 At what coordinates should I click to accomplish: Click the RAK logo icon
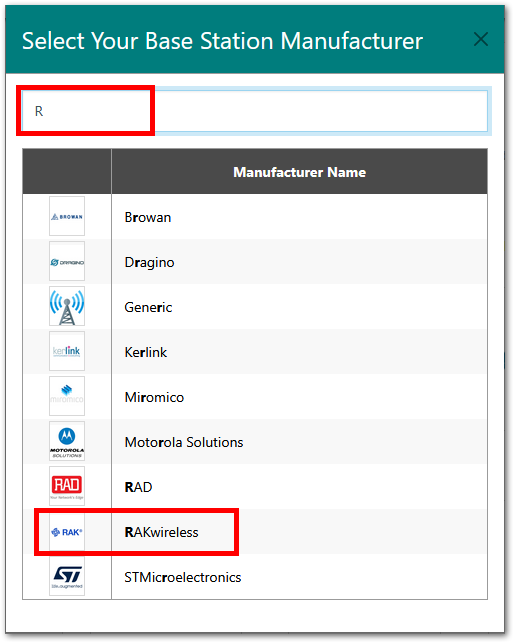pyautogui.click(x=67, y=532)
